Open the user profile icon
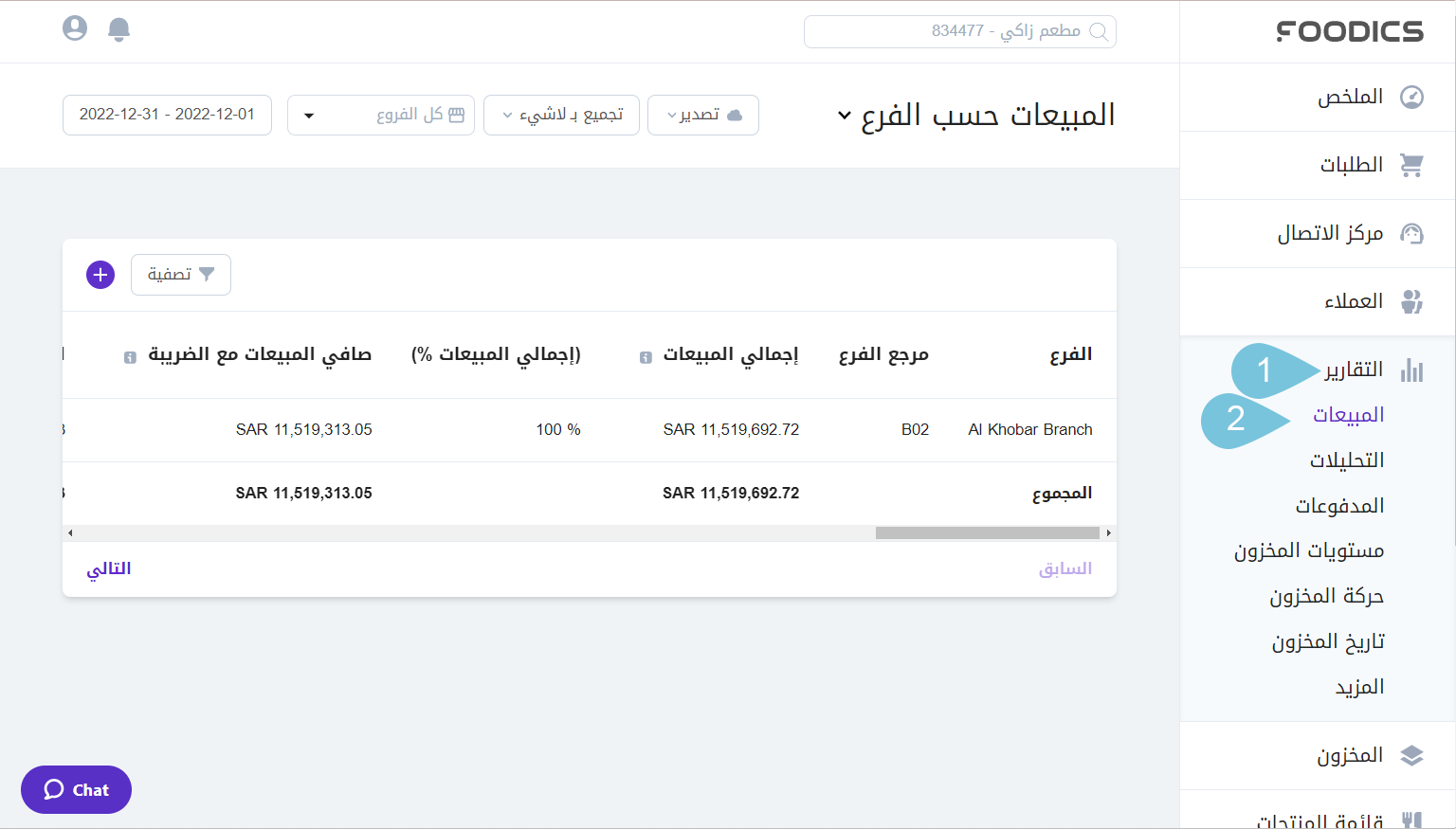1456x829 pixels. click(74, 27)
